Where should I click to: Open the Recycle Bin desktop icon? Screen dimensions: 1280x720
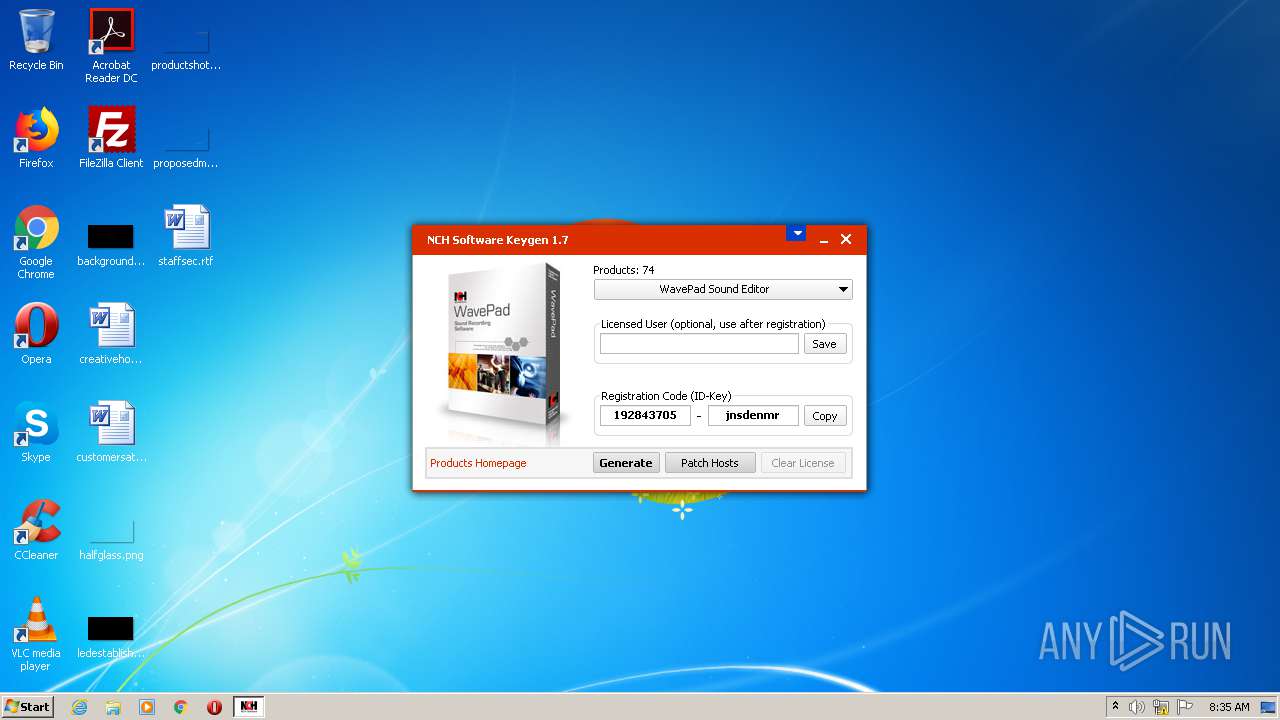(x=36, y=40)
